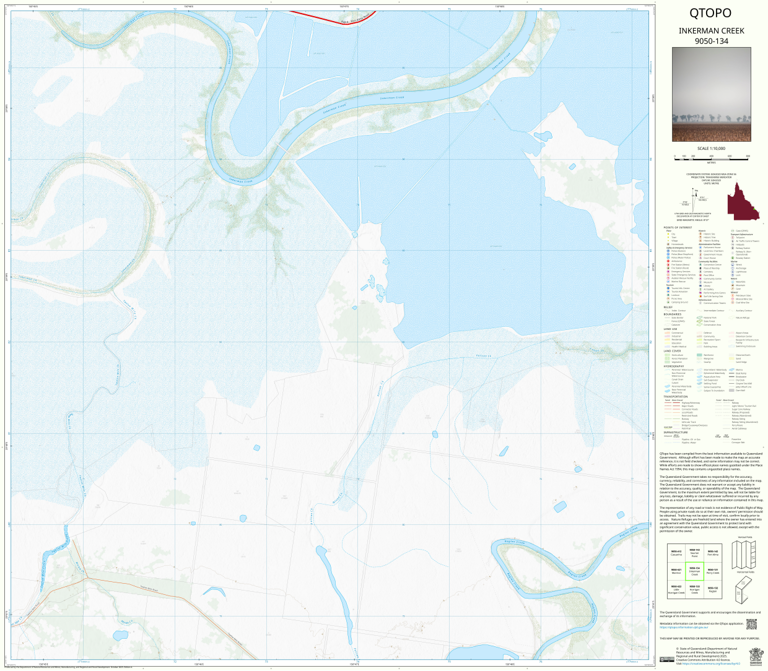Select the misty landscape photo thumbnail
The image size is (768, 671).
click(711, 95)
